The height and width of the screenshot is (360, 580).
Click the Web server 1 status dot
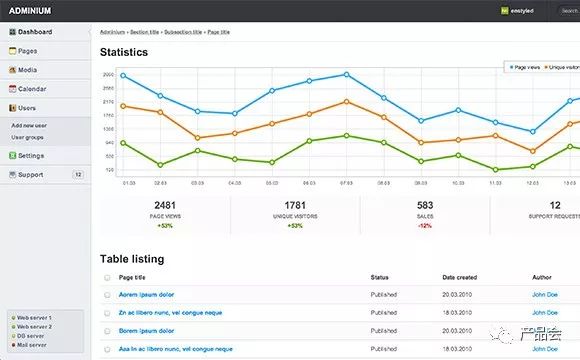tap(13, 318)
